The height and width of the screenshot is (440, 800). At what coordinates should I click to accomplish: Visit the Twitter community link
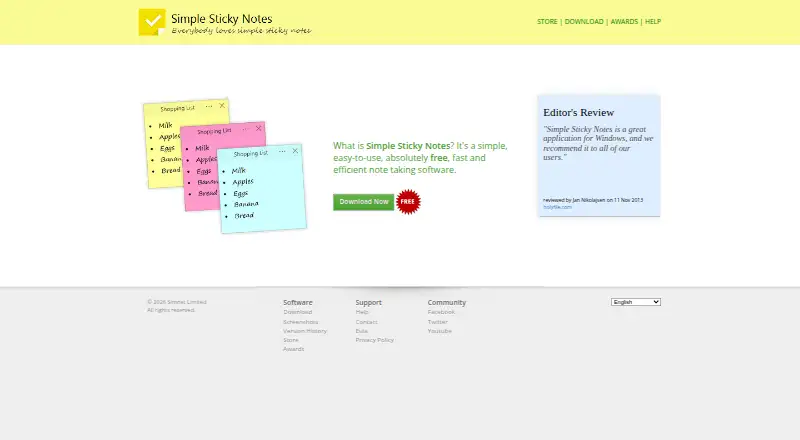pos(437,322)
